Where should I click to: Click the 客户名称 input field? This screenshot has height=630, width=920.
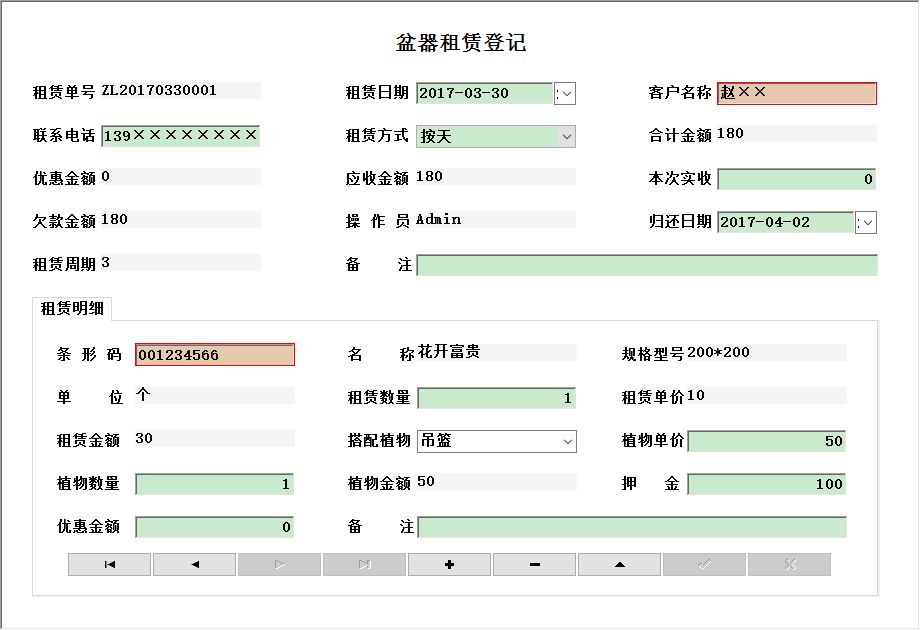pyautogui.click(x=797, y=93)
